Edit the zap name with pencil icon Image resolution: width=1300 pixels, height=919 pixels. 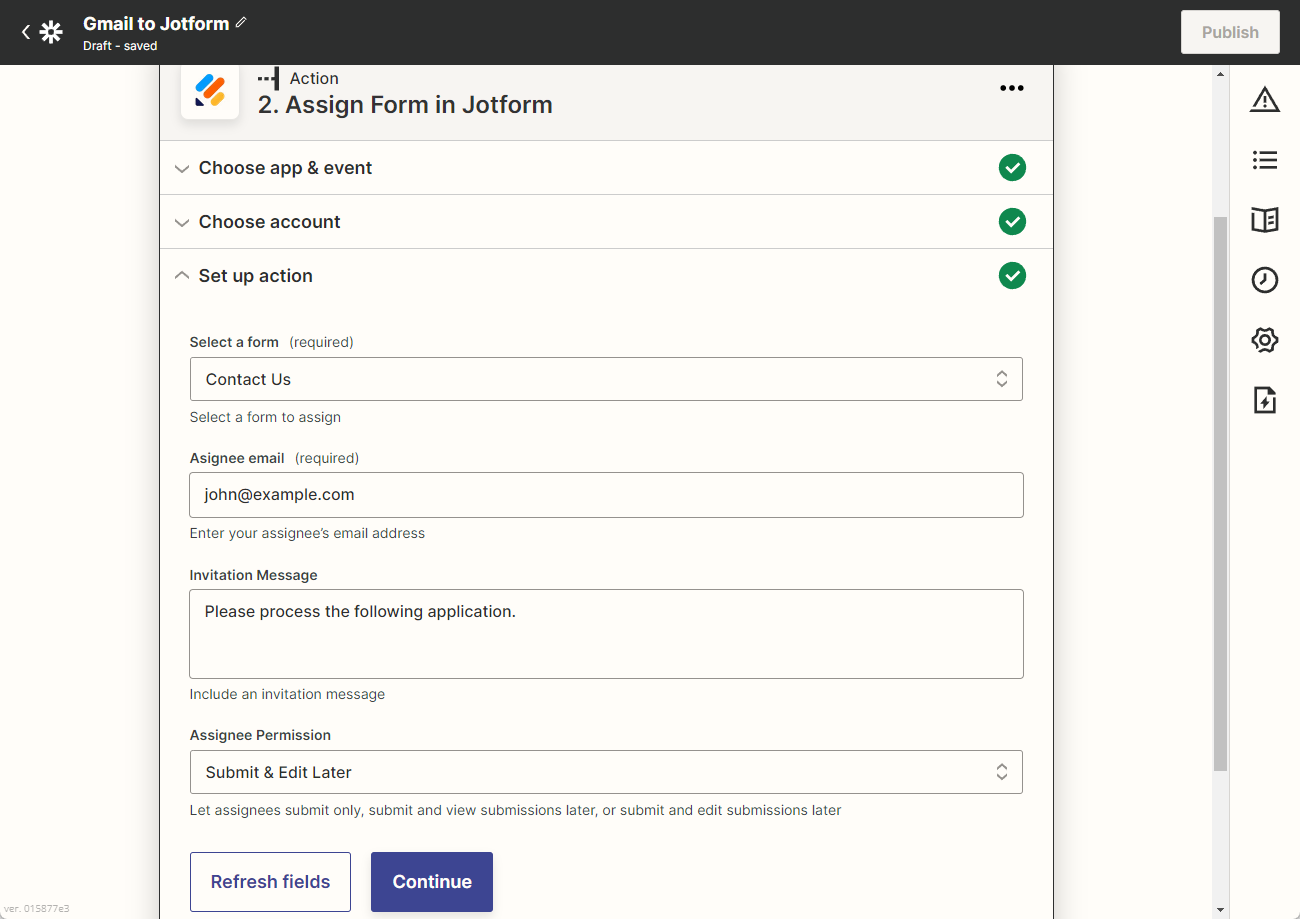pos(241,22)
